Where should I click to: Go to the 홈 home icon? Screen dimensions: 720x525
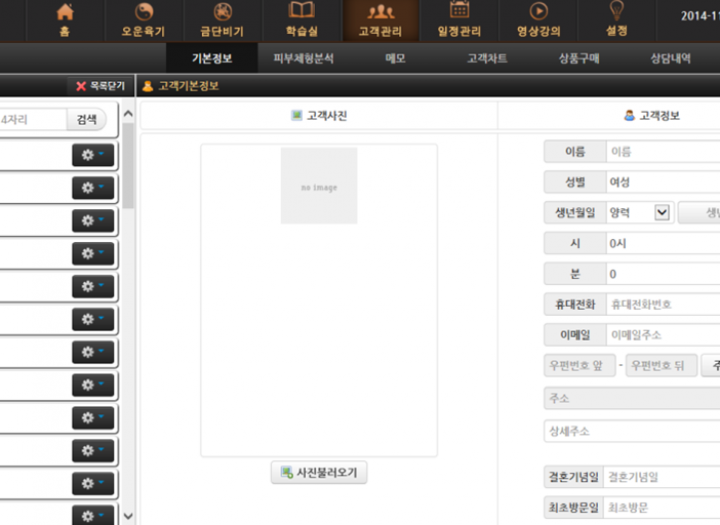coord(65,13)
